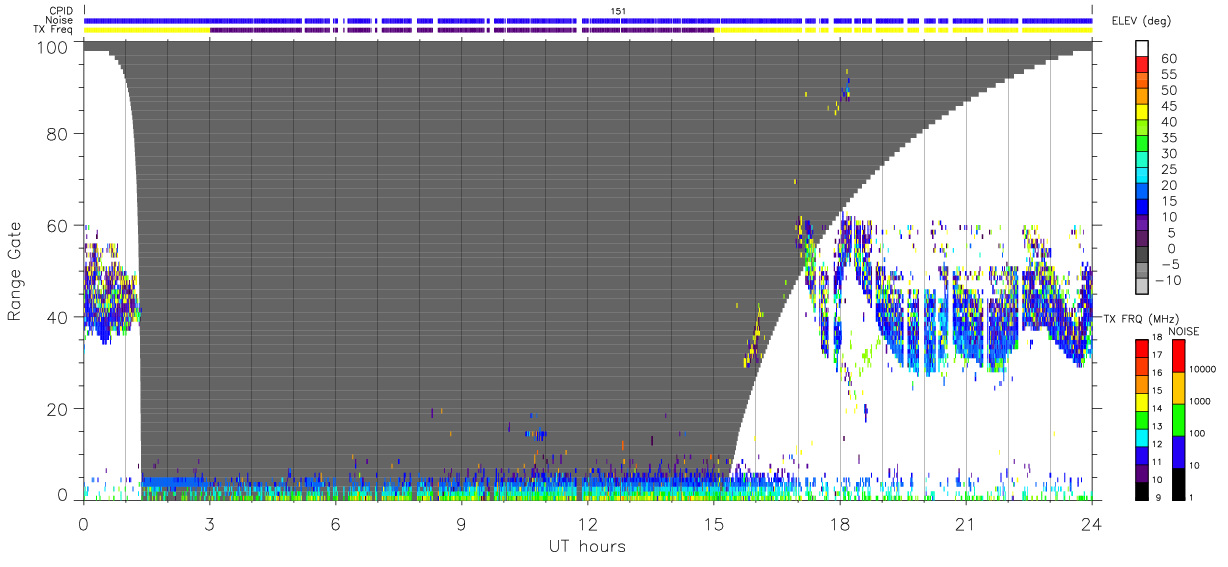The image size is (1228, 567).
Task: Click the blue segment of the NOISE colorbar
Action: tap(1178, 451)
